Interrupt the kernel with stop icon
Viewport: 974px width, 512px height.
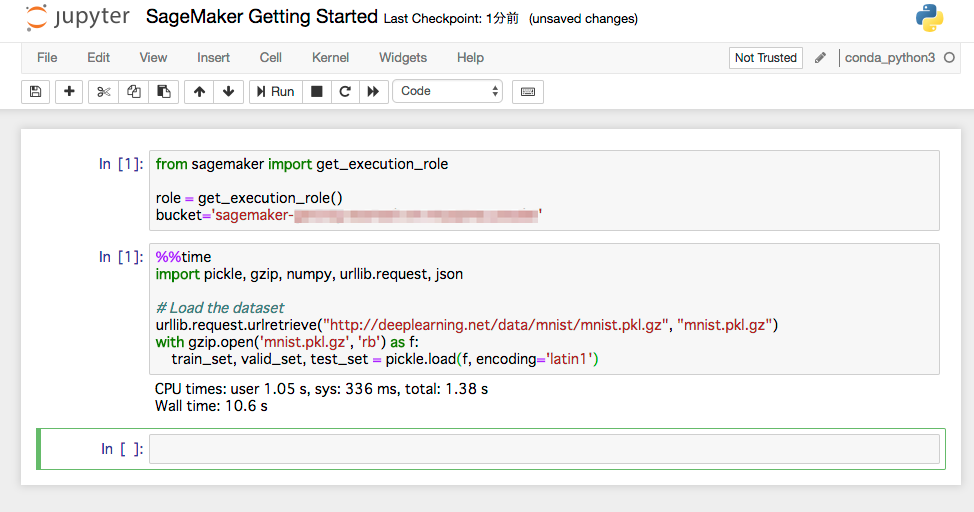pyautogui.click(x=317, y=91)
